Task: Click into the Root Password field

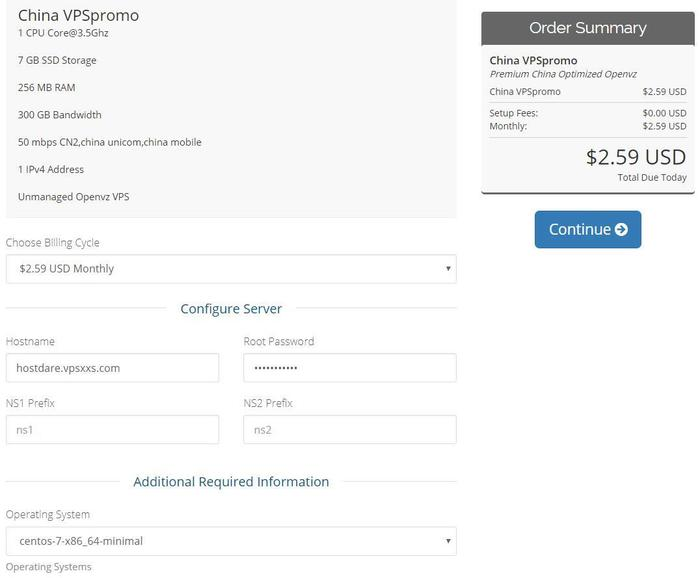Action: [x=349, y=368]
